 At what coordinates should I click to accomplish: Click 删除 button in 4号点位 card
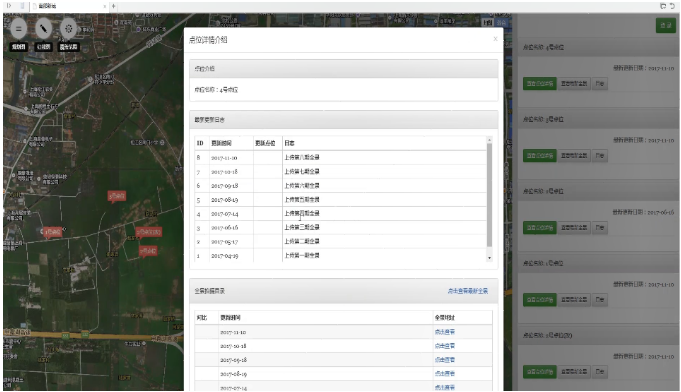point(599,83)
